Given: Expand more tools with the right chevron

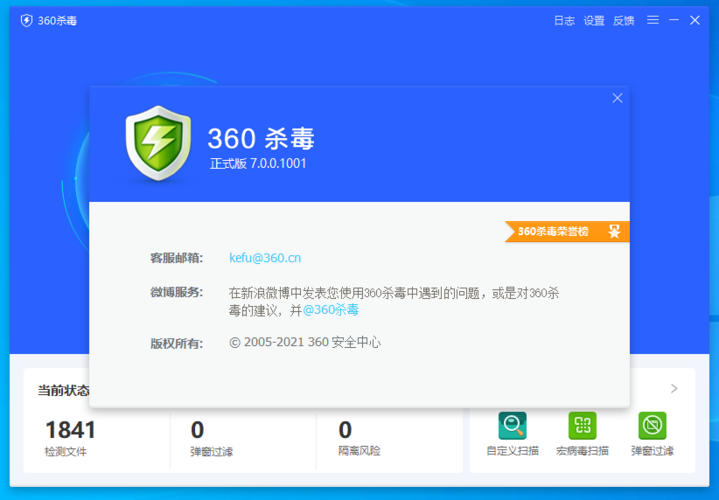Looking at the screenshot, I should (x=674, y=389).
